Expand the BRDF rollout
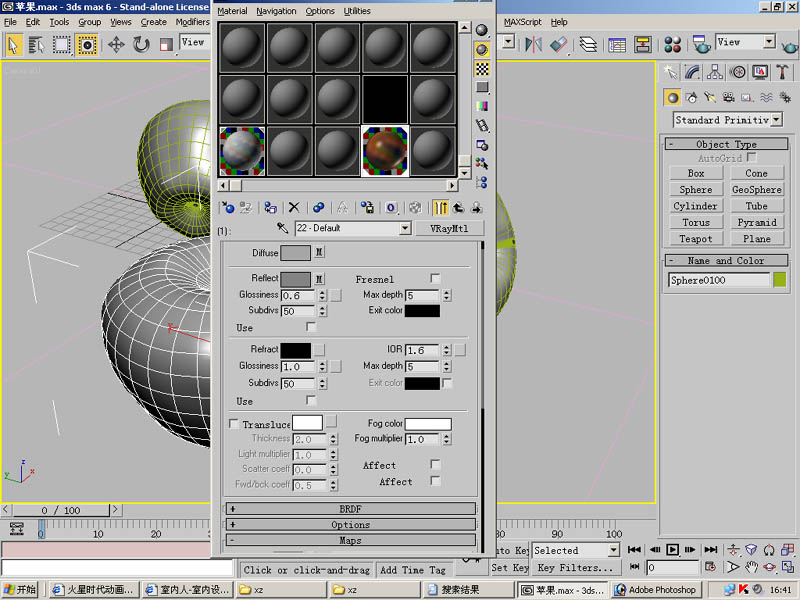This screenshot has height=600, width=800. pyautogui.click(x=351, y=509)
